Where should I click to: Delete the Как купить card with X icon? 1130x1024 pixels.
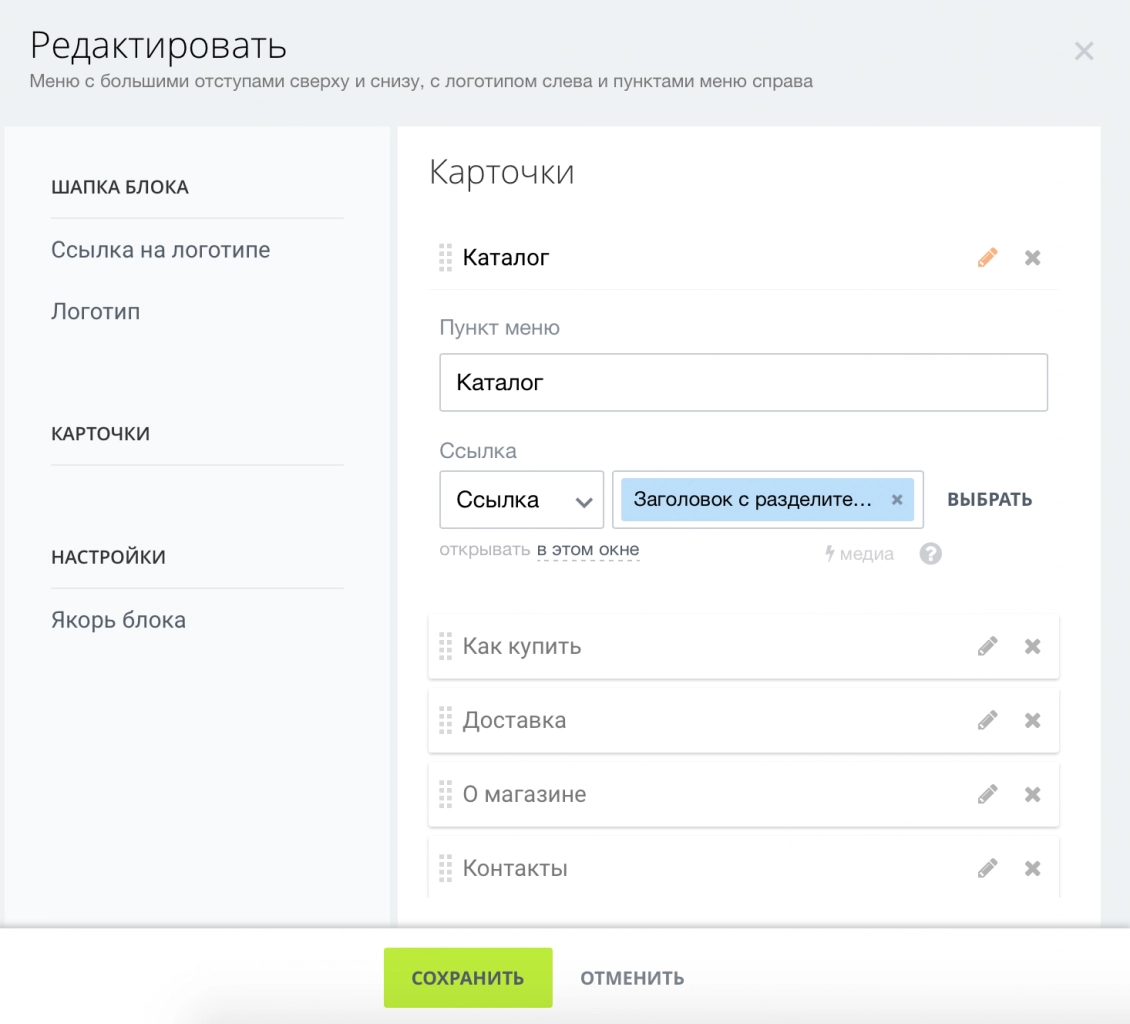click(1032, 646)
